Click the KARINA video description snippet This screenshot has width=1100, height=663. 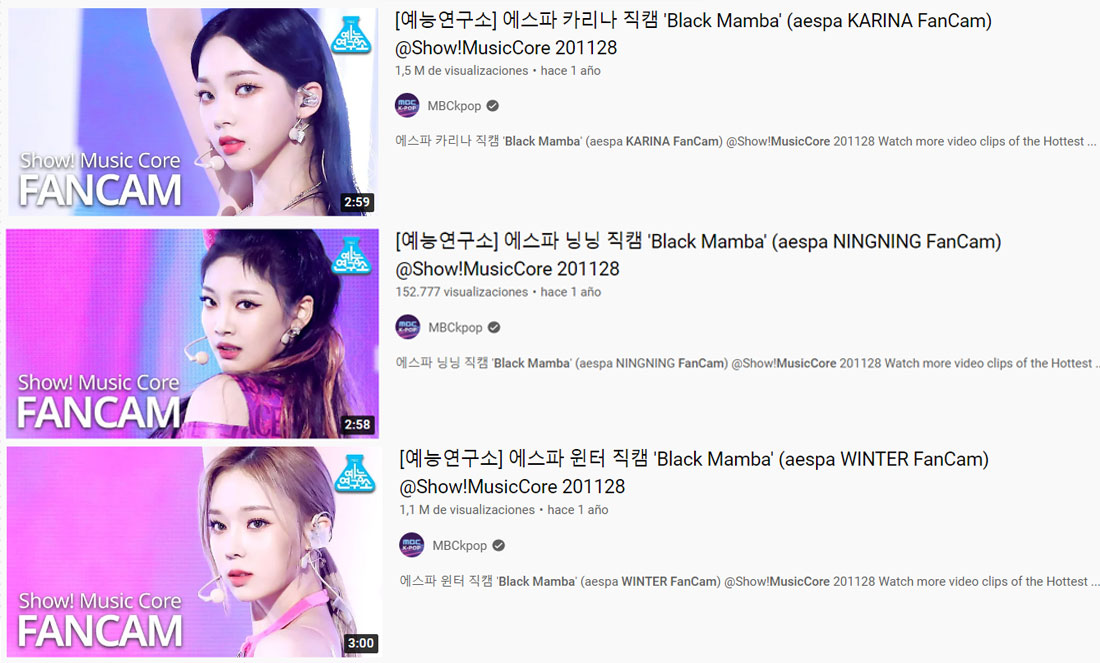point(745,141)
